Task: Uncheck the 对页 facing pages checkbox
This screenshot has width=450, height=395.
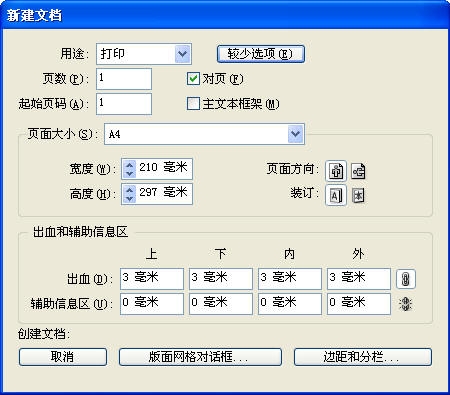Action: (193, 79)
